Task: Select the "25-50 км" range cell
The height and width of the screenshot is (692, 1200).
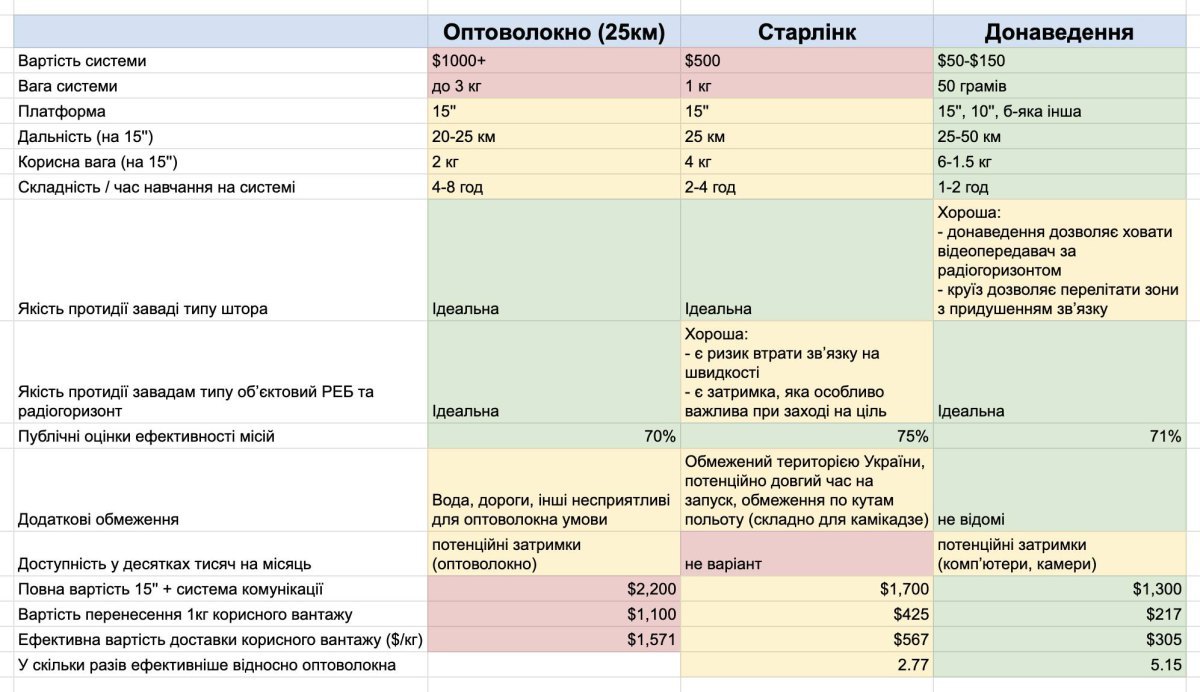Action: pyautogui.click(x=1066, y=136)
